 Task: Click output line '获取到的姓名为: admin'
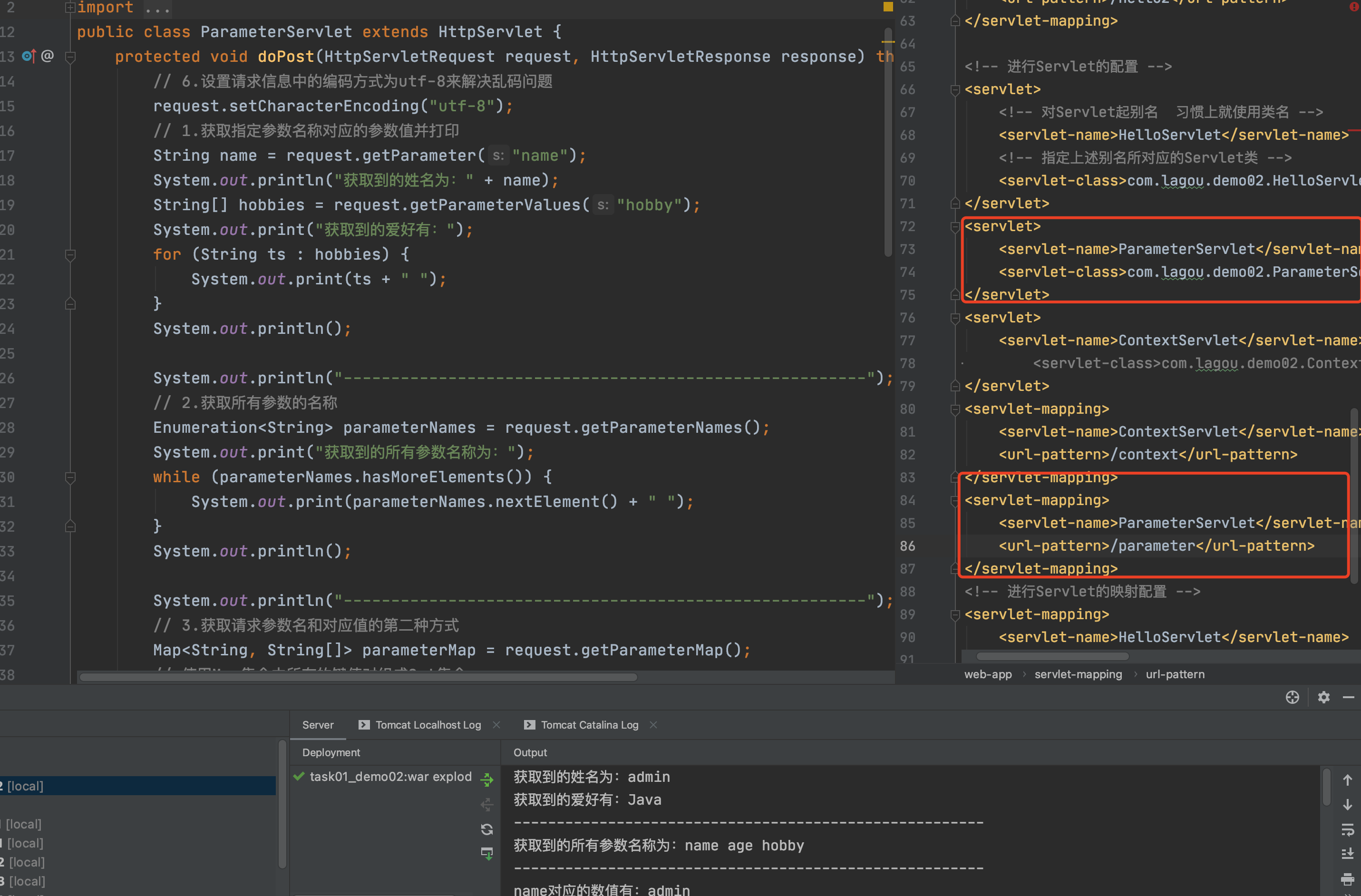point(591,777)
